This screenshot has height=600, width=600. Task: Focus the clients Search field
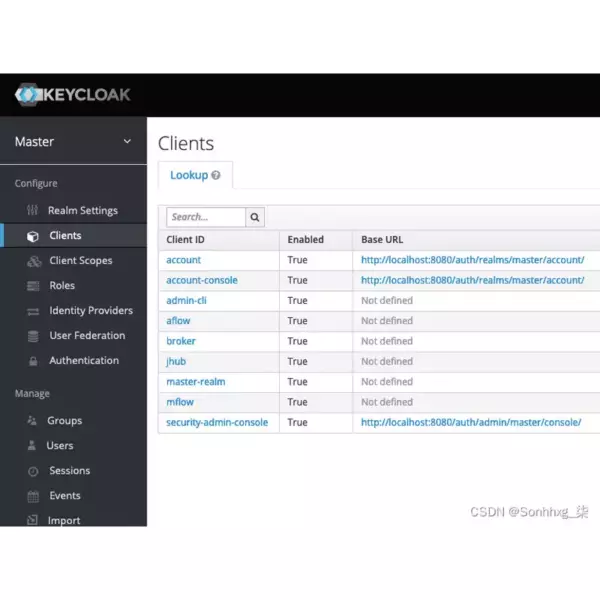point(206,217)
